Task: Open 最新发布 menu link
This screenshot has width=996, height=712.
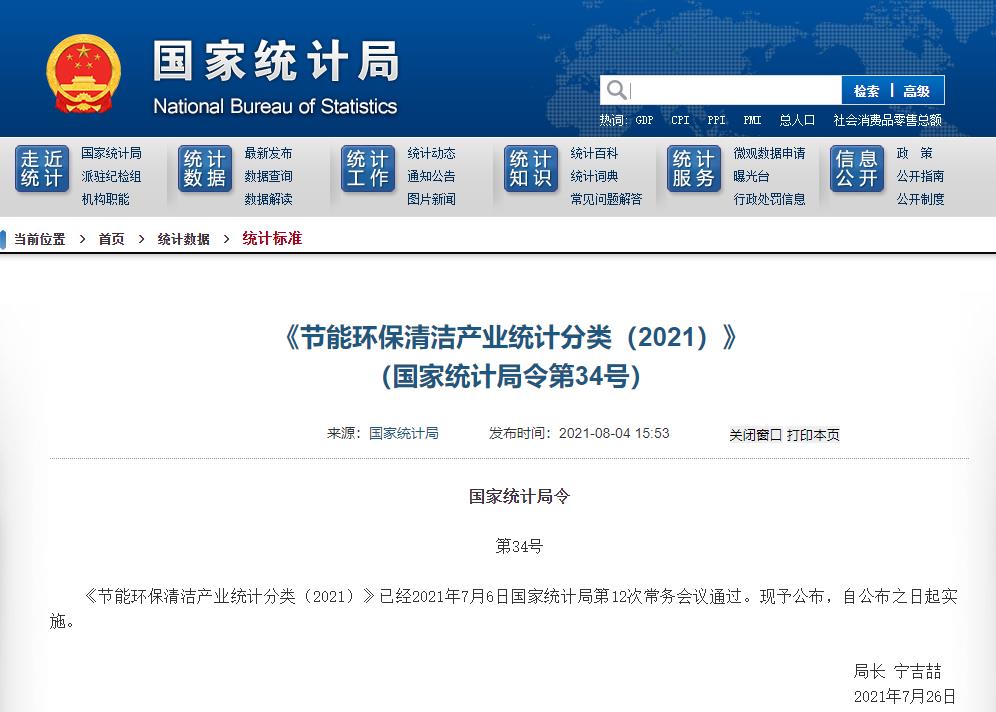Action: (x=268, y=153)
